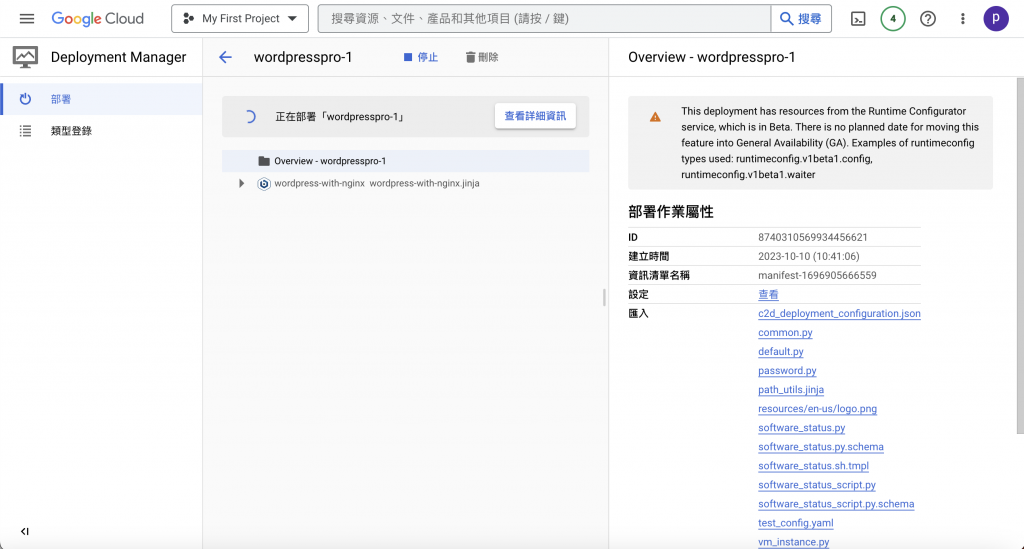
Task: Open software_status_script.py.schema link
Action: [x=836, y=504]
